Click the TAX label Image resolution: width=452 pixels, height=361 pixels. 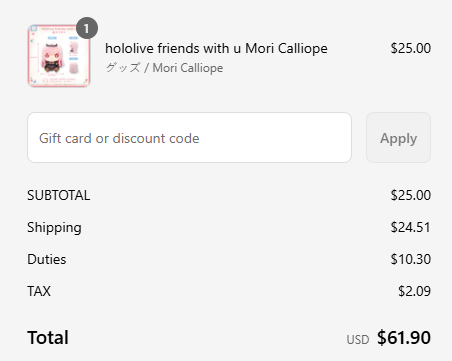pos(39,291)
